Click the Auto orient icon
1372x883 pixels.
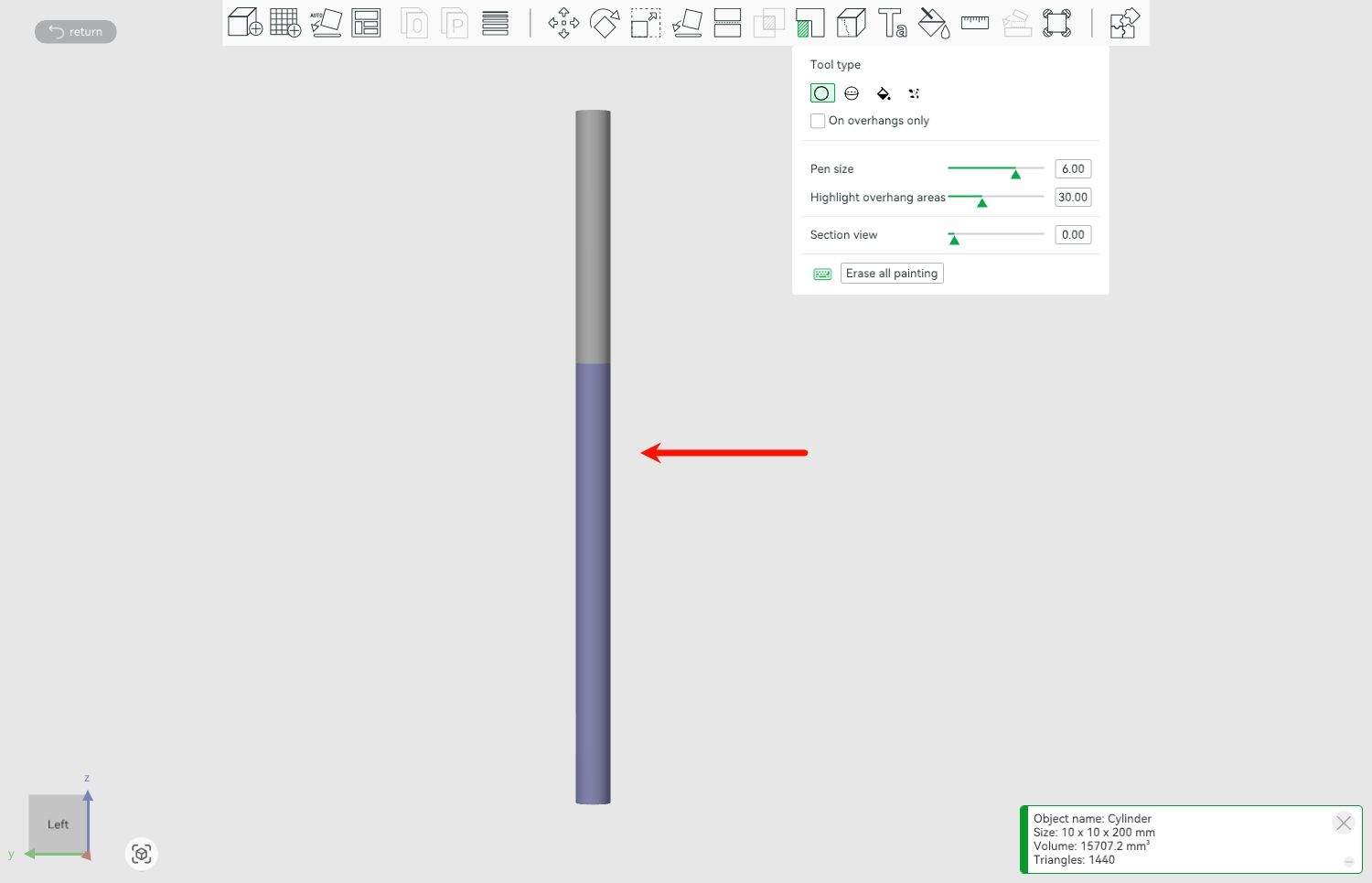pyautogui.click(x=326, y=23)
